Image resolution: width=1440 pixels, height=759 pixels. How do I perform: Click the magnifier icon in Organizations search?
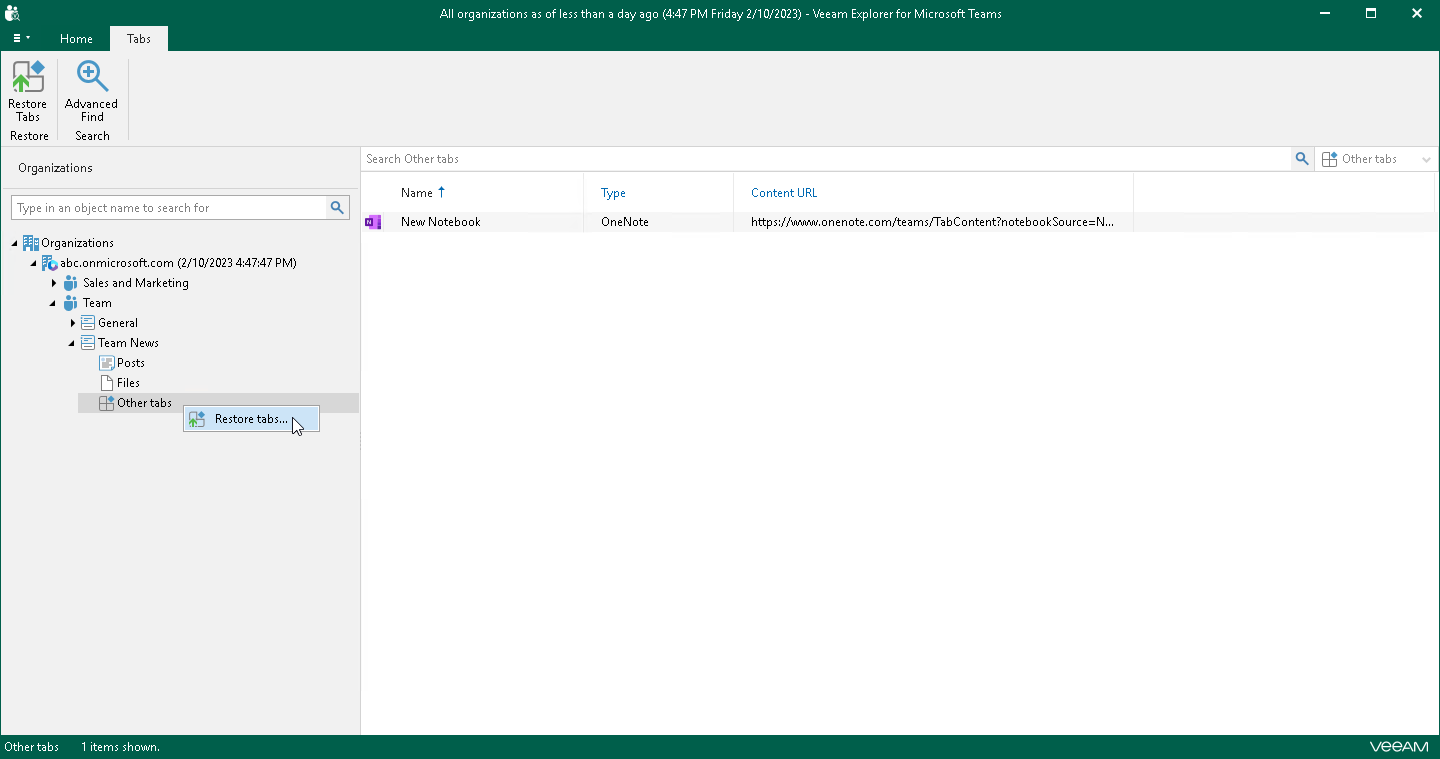click(338, 208)
